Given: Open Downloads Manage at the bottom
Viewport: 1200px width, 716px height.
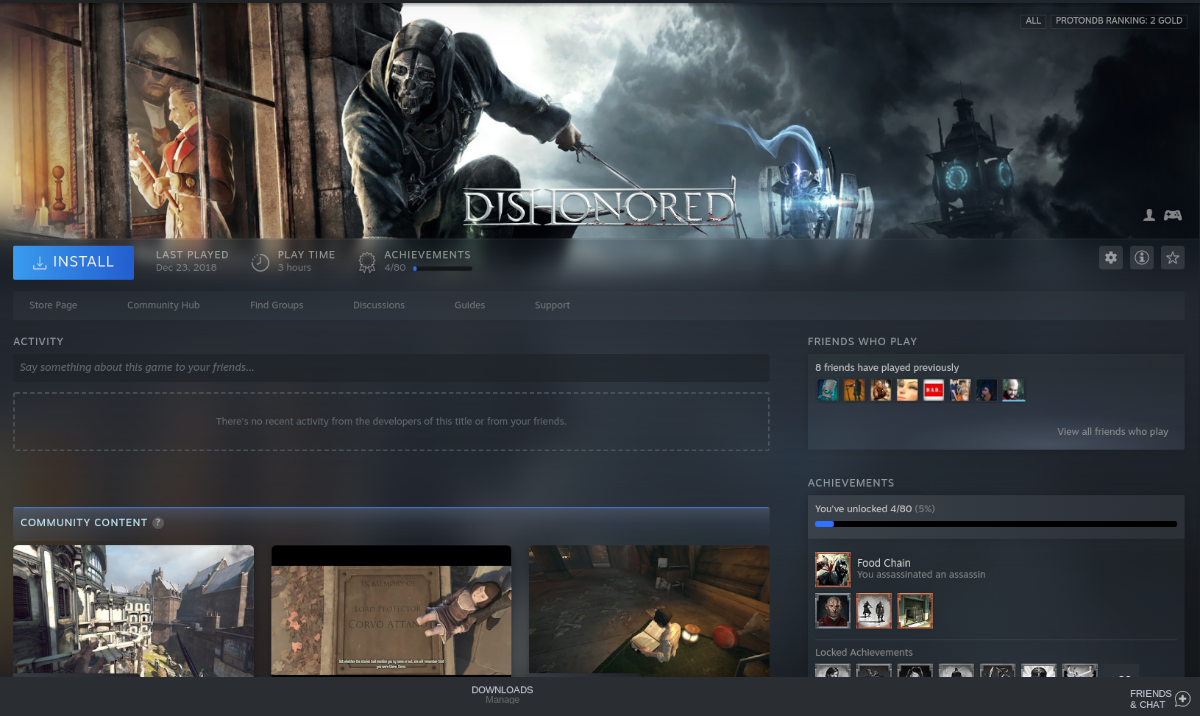Looking at the screenshot, I should (502, 694).
